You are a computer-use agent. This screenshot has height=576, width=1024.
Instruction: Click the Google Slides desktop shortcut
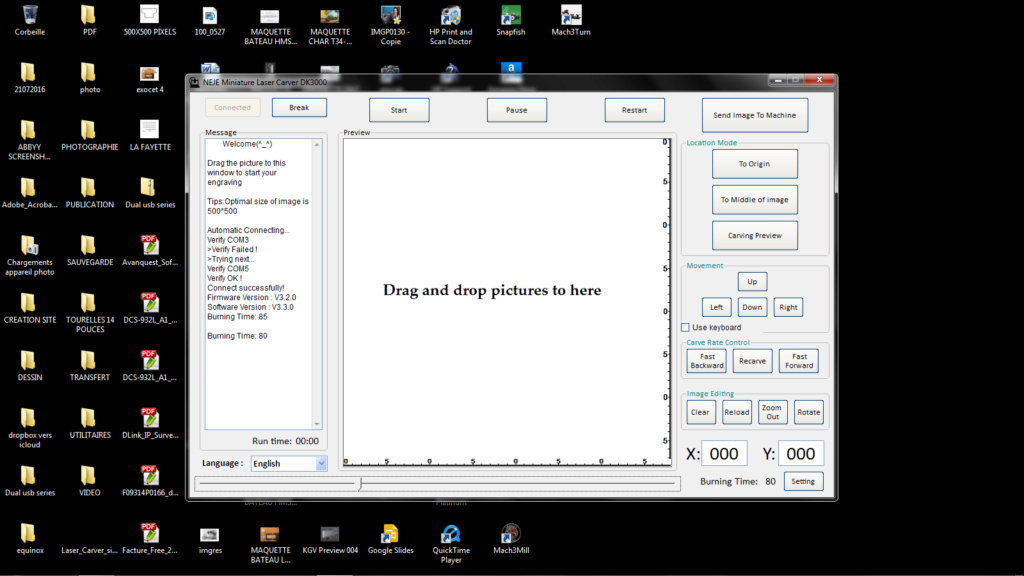click(391, 539)
